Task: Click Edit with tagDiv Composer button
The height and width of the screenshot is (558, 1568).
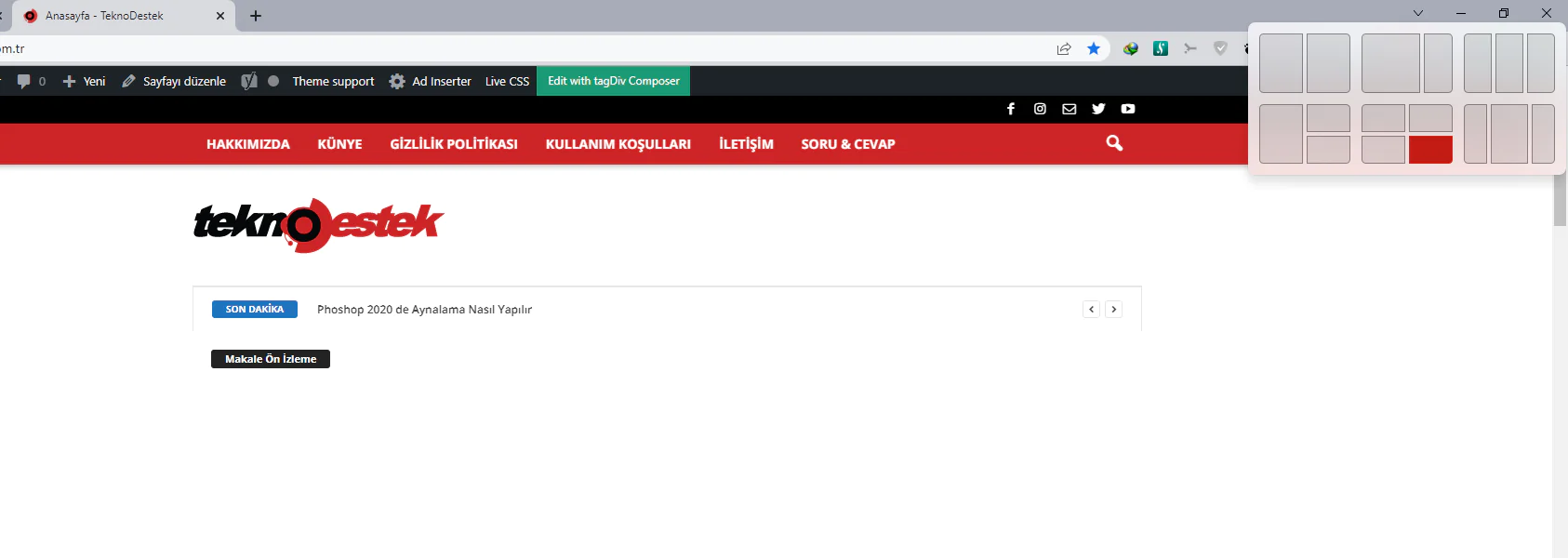Action: [x=614, y=81]
